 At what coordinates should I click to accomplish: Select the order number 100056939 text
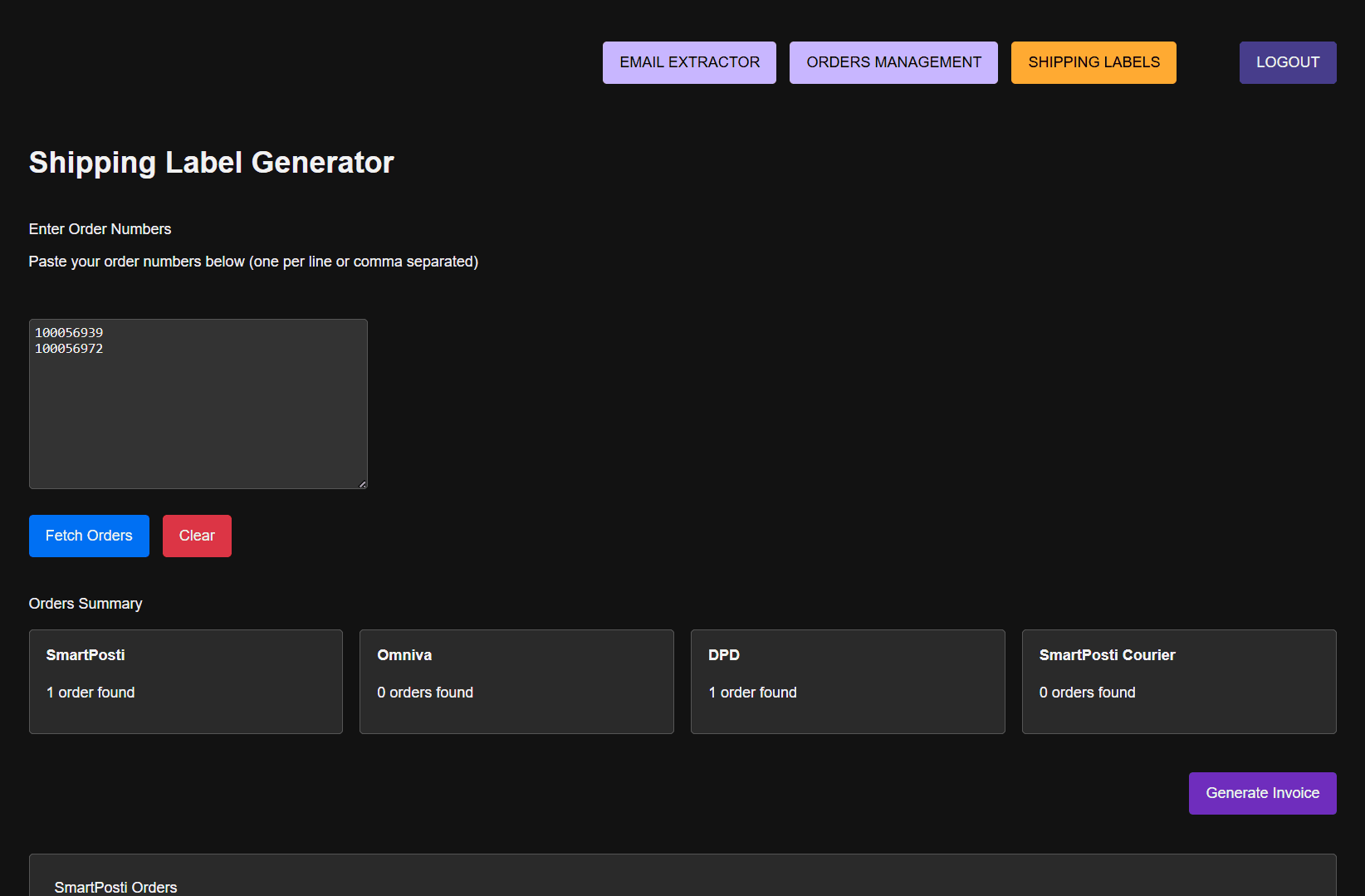coord(69,331)
